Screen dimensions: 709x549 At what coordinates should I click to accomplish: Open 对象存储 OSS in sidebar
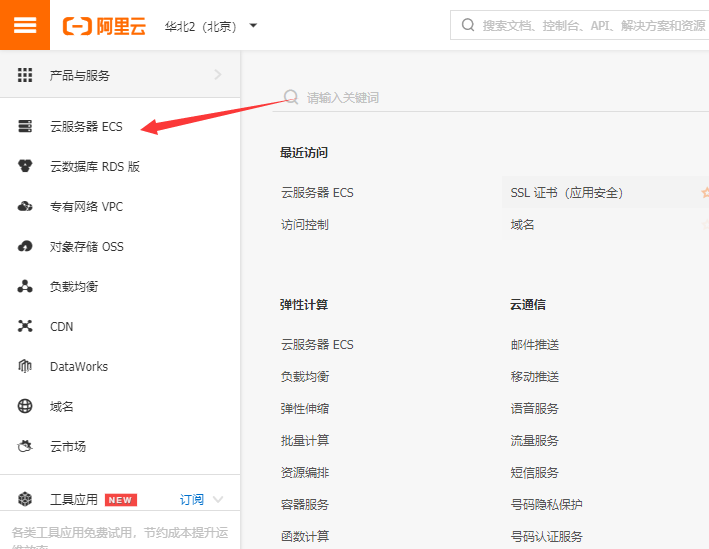[x=87, y=247]
